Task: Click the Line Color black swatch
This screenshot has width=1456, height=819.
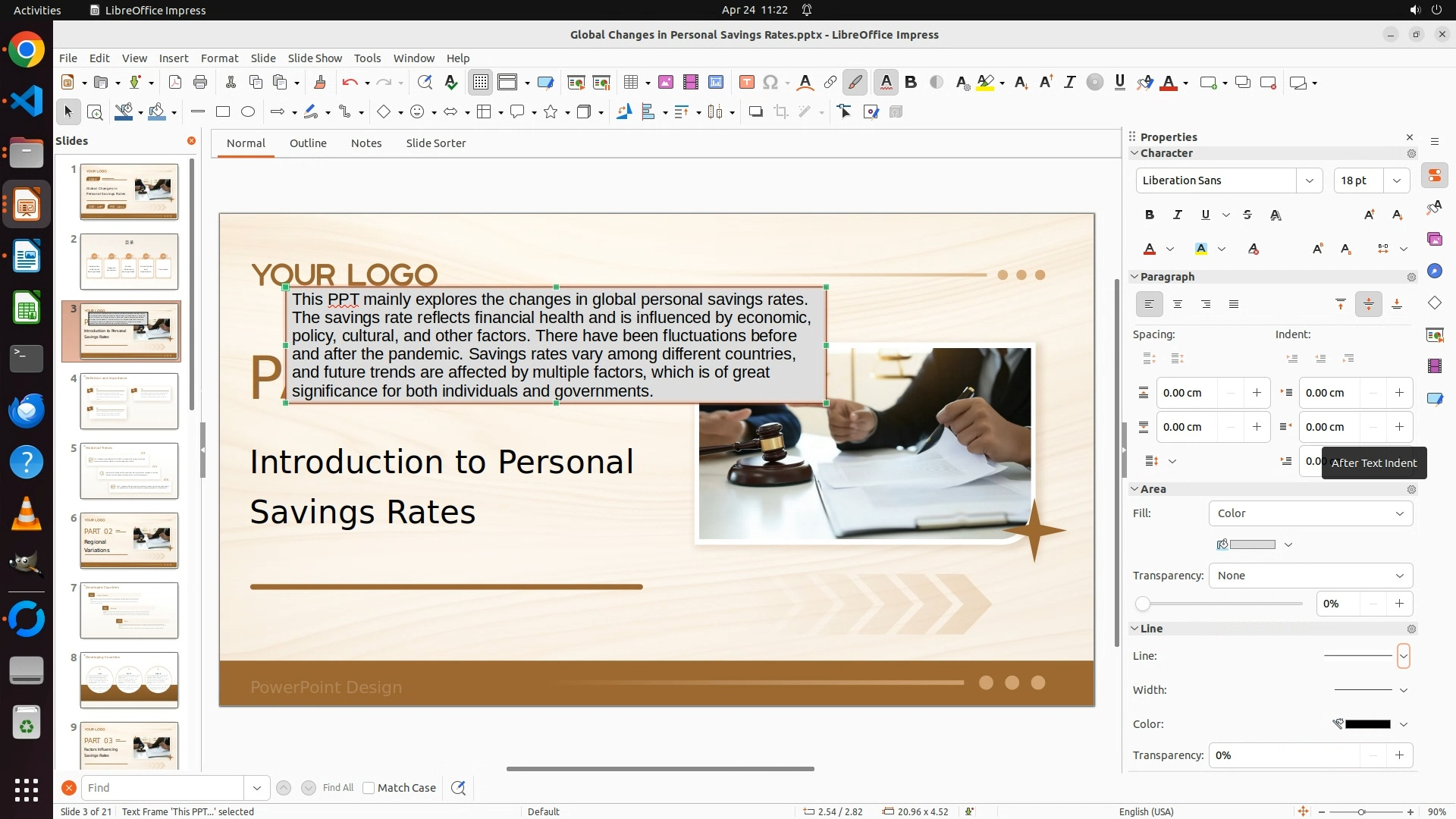Action: point(1367,724)
